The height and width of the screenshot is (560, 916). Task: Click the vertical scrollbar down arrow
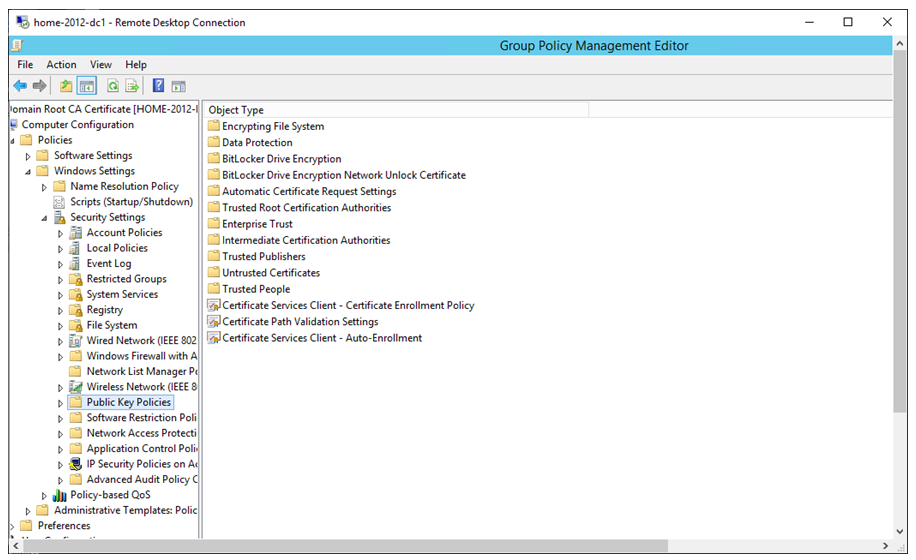900,531
